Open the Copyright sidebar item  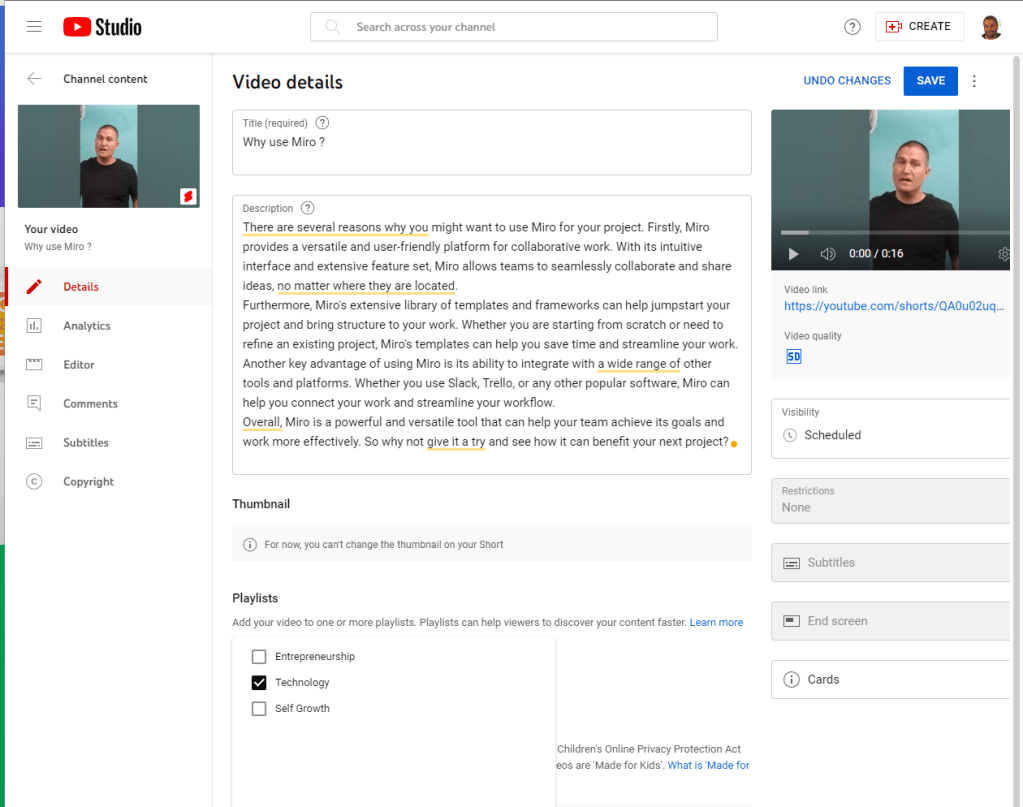click(108, 481)
